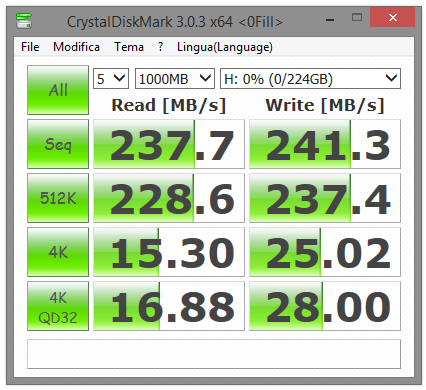Open the Modifica menu
Screen dimensions: 426x390
76,47
